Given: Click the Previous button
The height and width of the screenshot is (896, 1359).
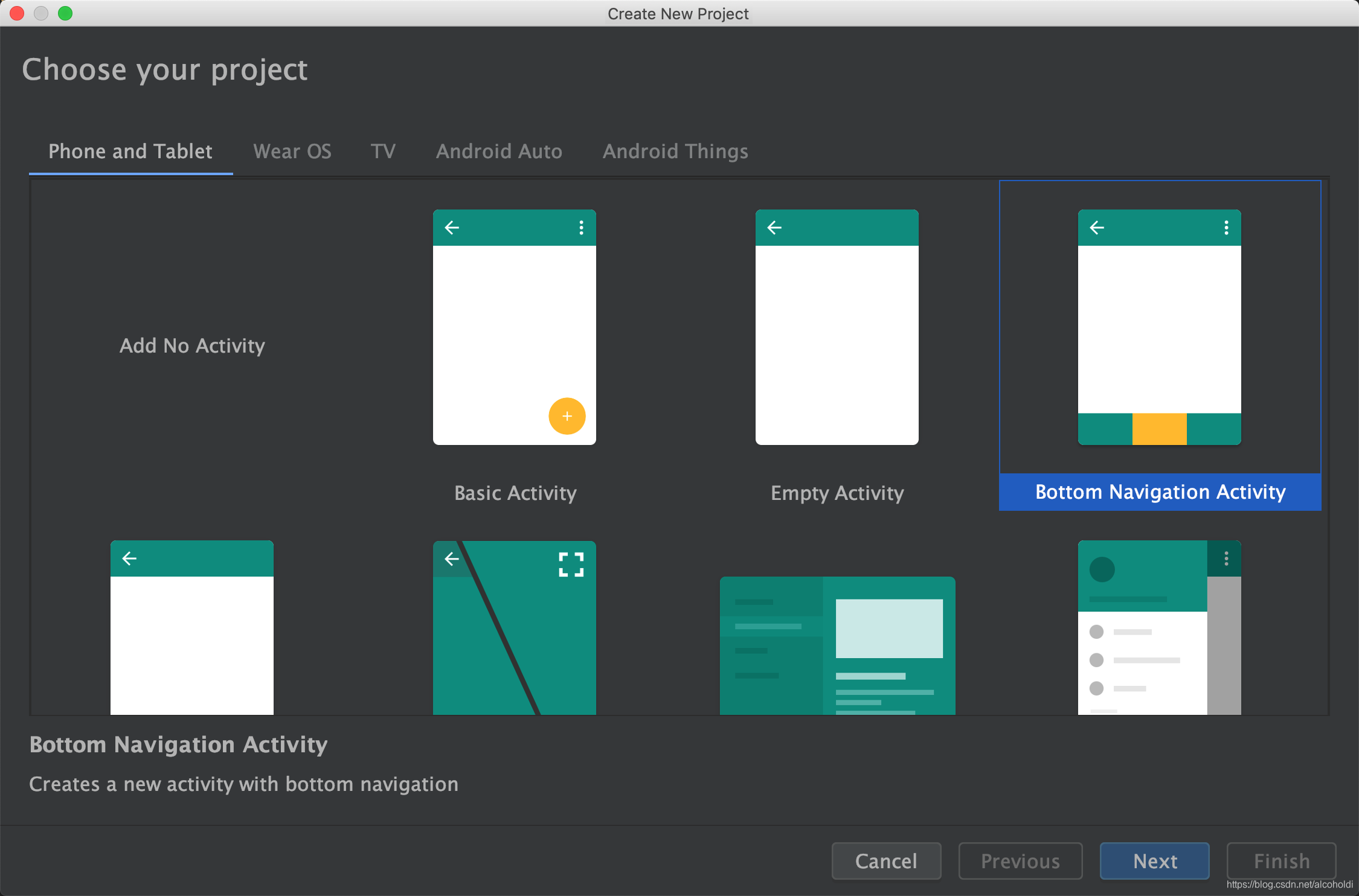Looking at the screenshot, I should pos(1021,861).
